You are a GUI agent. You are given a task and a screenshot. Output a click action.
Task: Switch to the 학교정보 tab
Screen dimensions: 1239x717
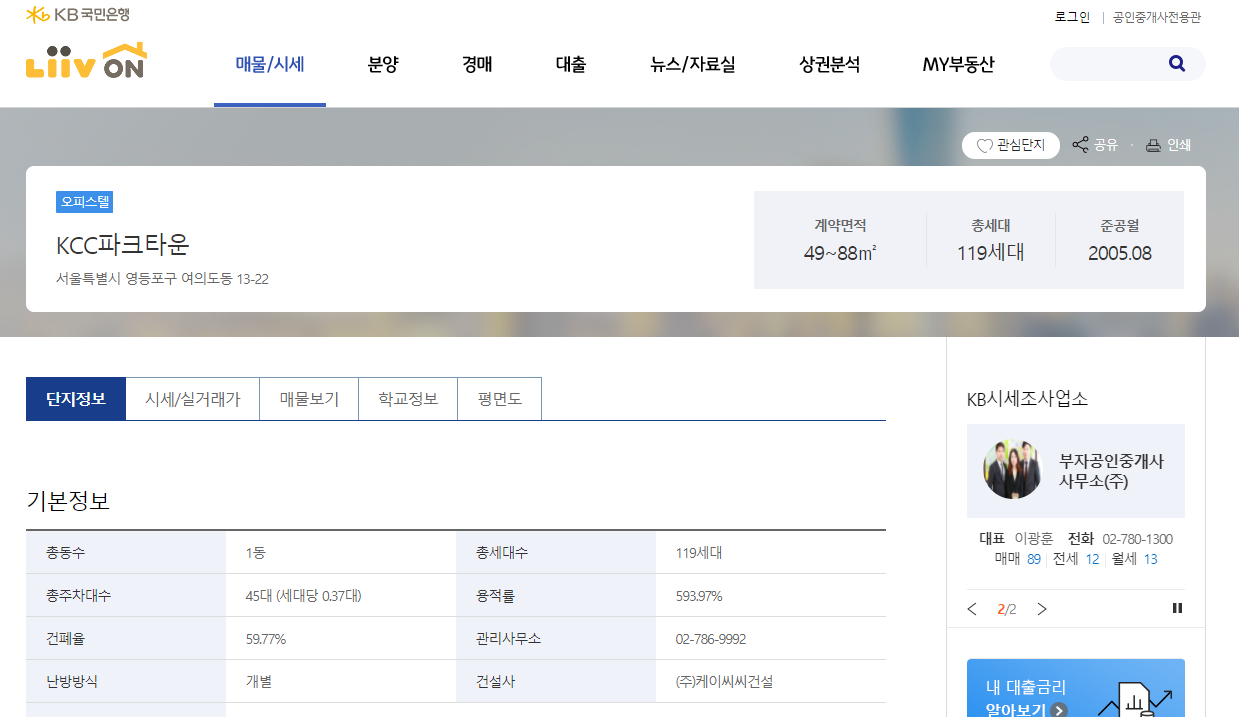coord(408,399)
